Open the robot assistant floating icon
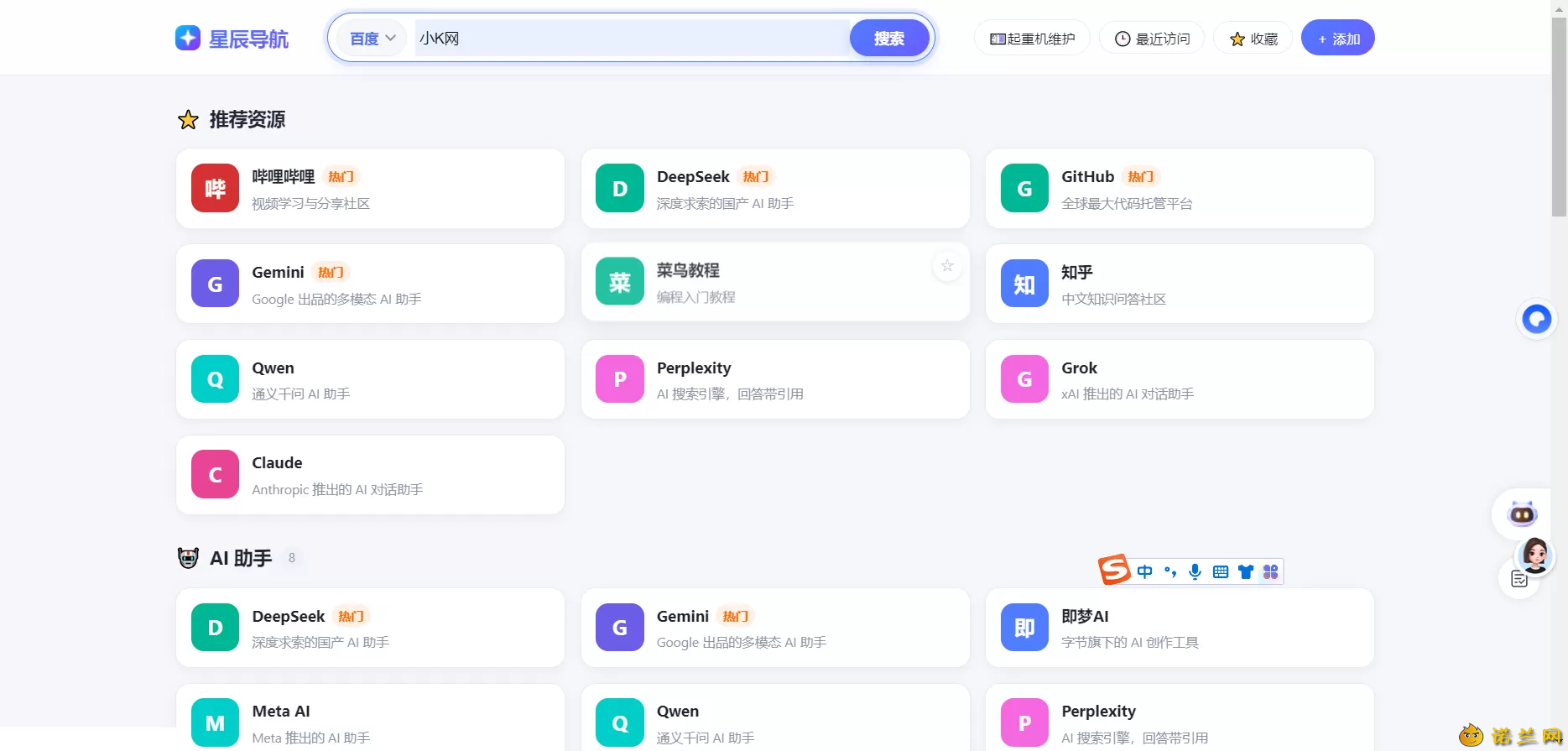The height and width of the screenshot is (751, 1568). pyautogui.click(x=1522, y=514)
